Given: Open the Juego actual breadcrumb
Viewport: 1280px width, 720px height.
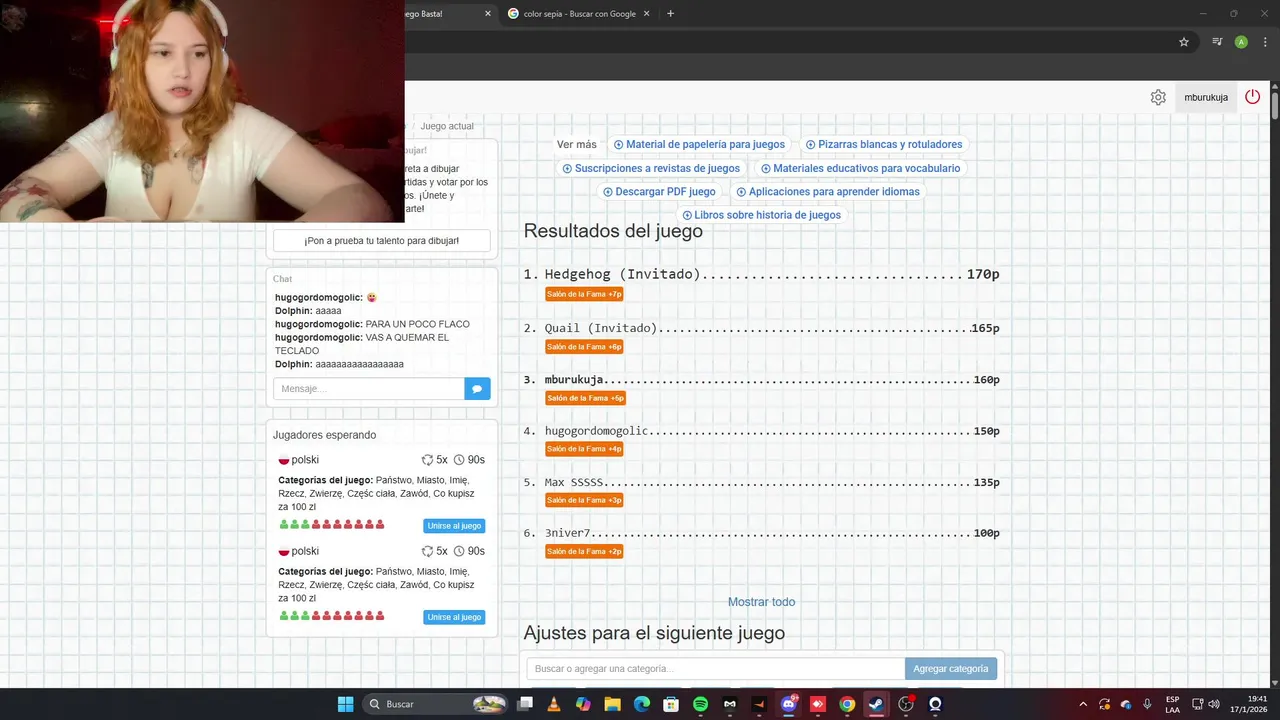Looking at the screenshot, I should click(447, 126).
